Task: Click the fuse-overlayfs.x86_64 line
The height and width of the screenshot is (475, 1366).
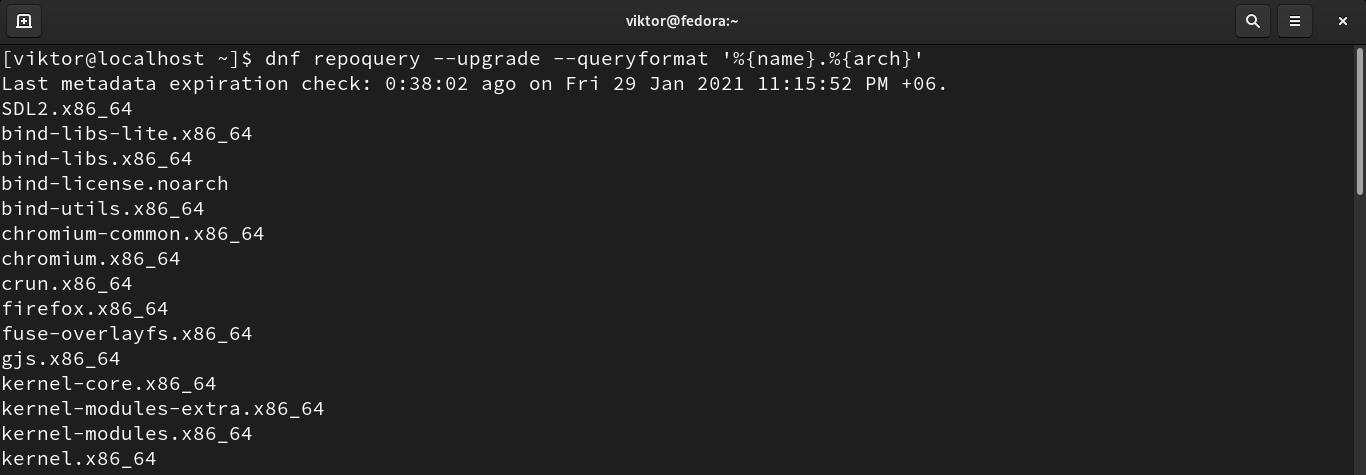Action: [127, 334]
